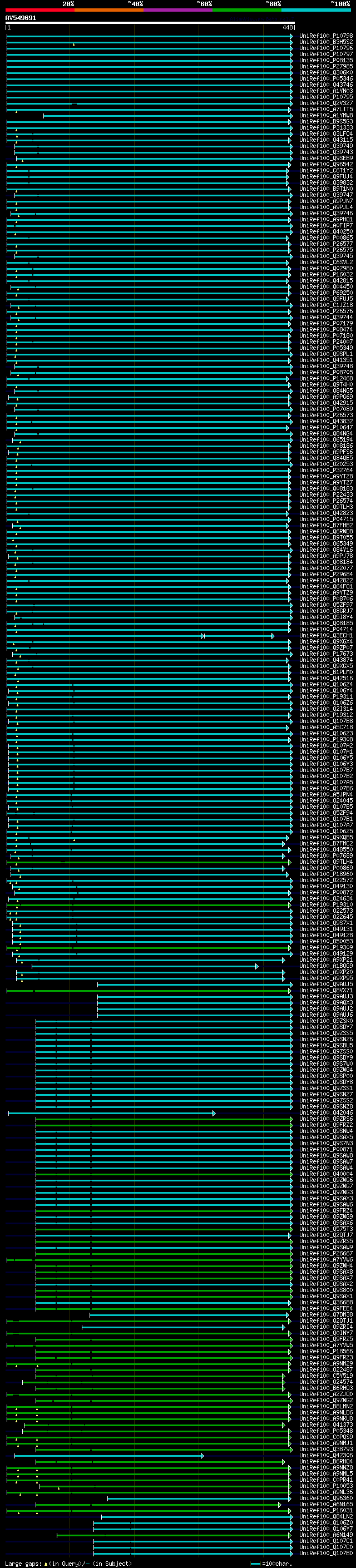Click the cyan ~100% identity color segment
356x1568 pixels.
317,10
